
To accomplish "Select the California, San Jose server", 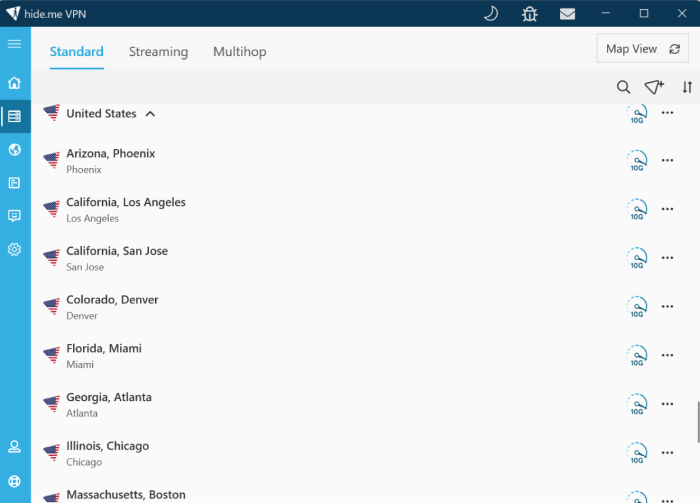I will point(365,258).
